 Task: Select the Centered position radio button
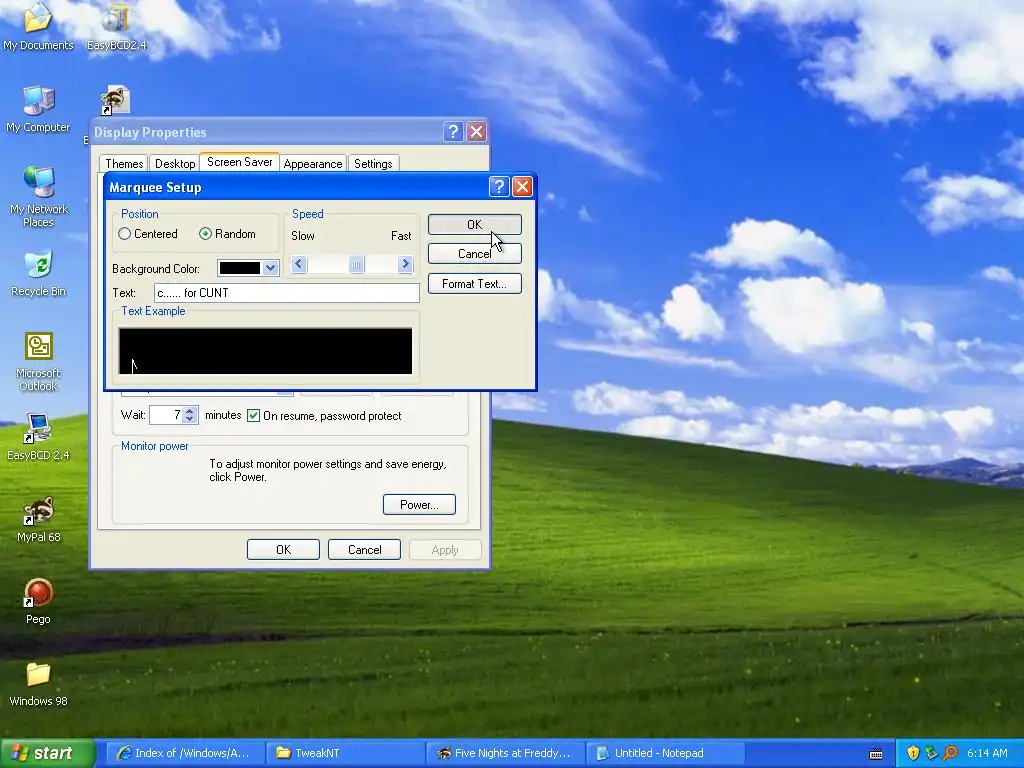pos(124,234)
